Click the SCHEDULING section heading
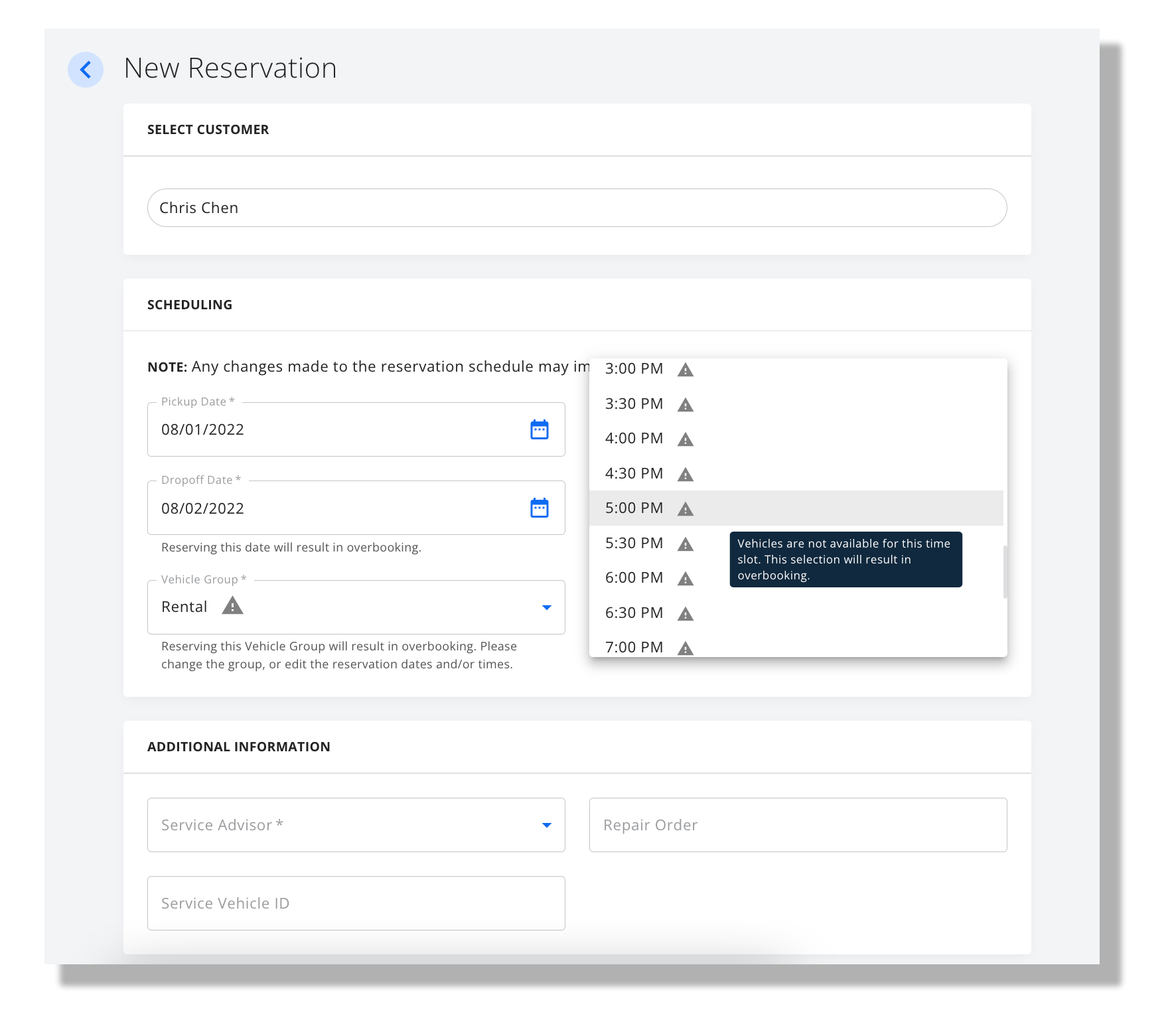 [x=190, y=305]
